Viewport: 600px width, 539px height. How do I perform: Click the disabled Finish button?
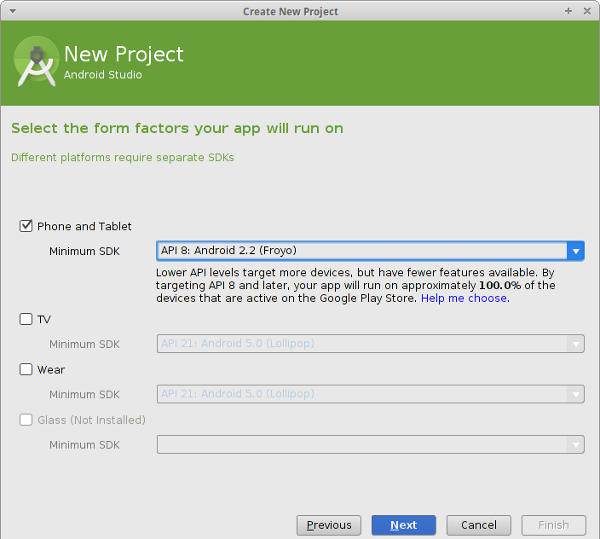point(554,525)
